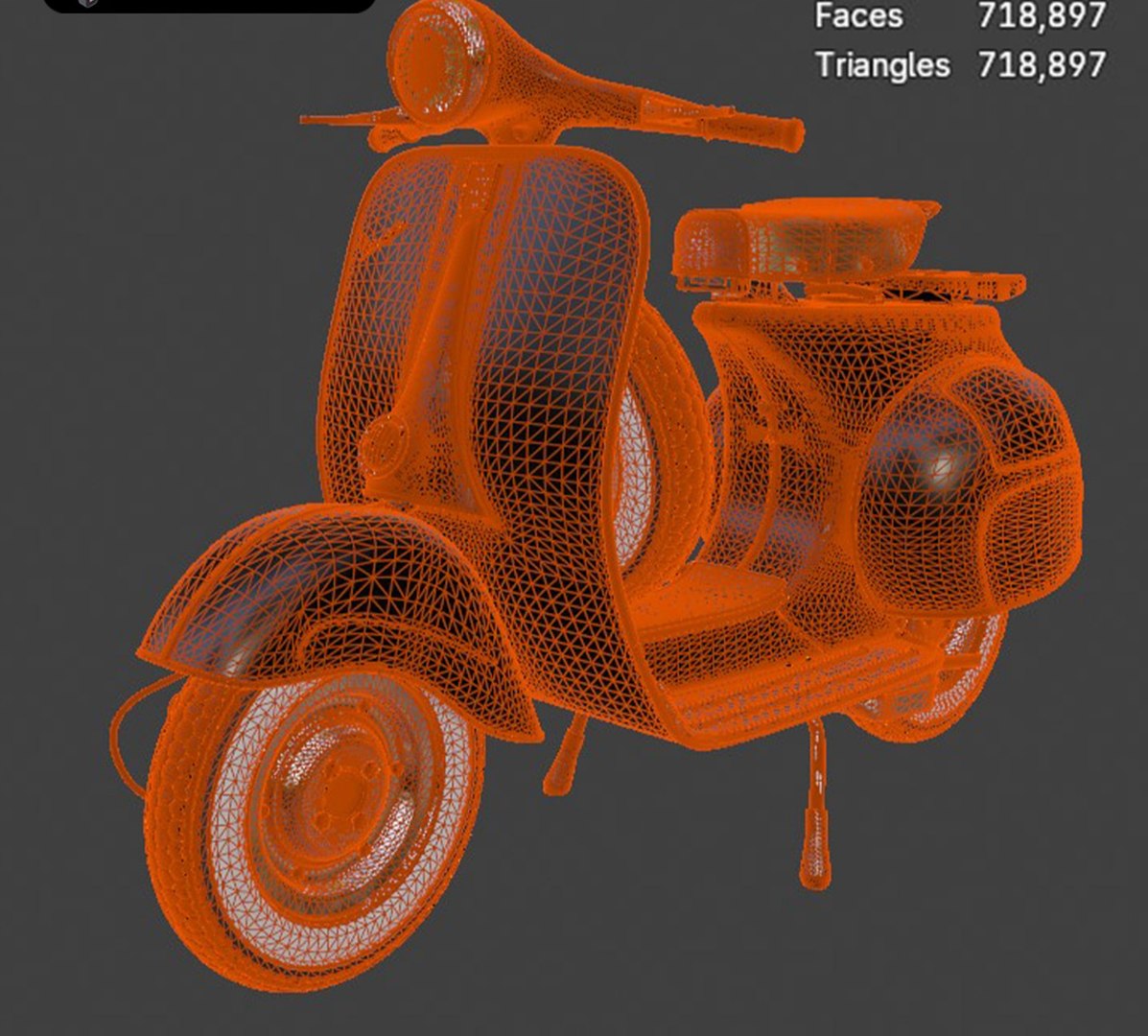The height and width of the screenshot is (1036, 1148).
Task: Click the Faces statistics label
Action: click(x=858, y=15)
